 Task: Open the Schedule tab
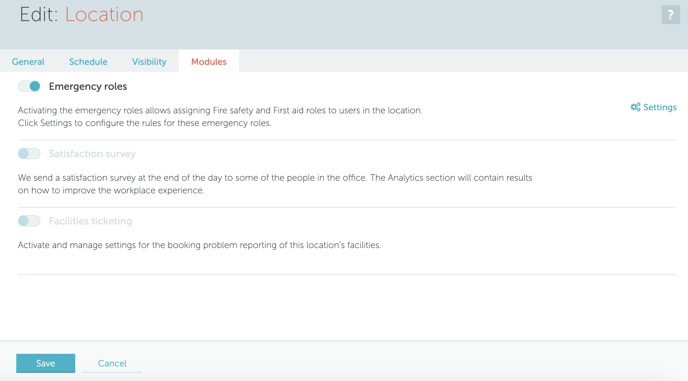[x=88, y=61]
